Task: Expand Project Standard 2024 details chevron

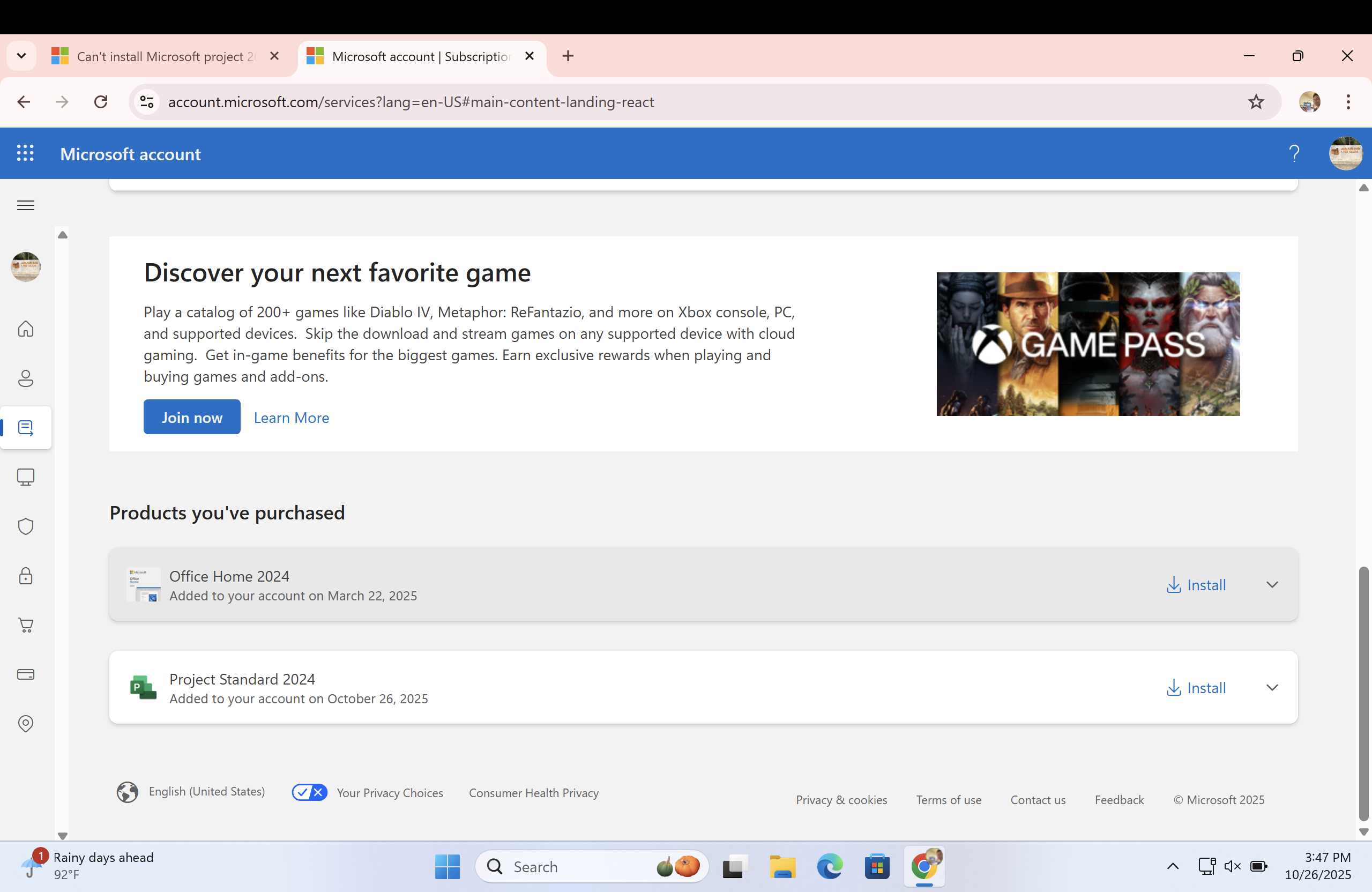Action: pos(1272,687)
